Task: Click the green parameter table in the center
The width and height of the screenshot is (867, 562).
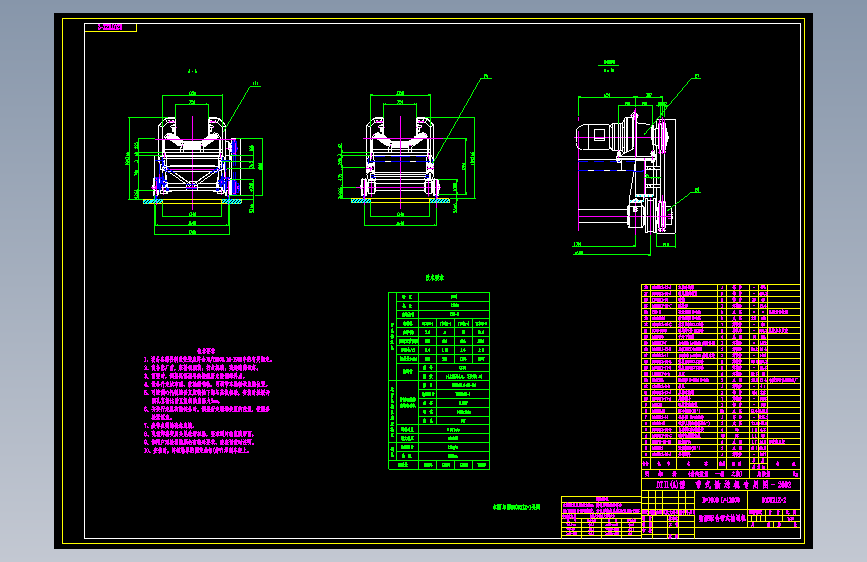Action: [x=439, y=381]
